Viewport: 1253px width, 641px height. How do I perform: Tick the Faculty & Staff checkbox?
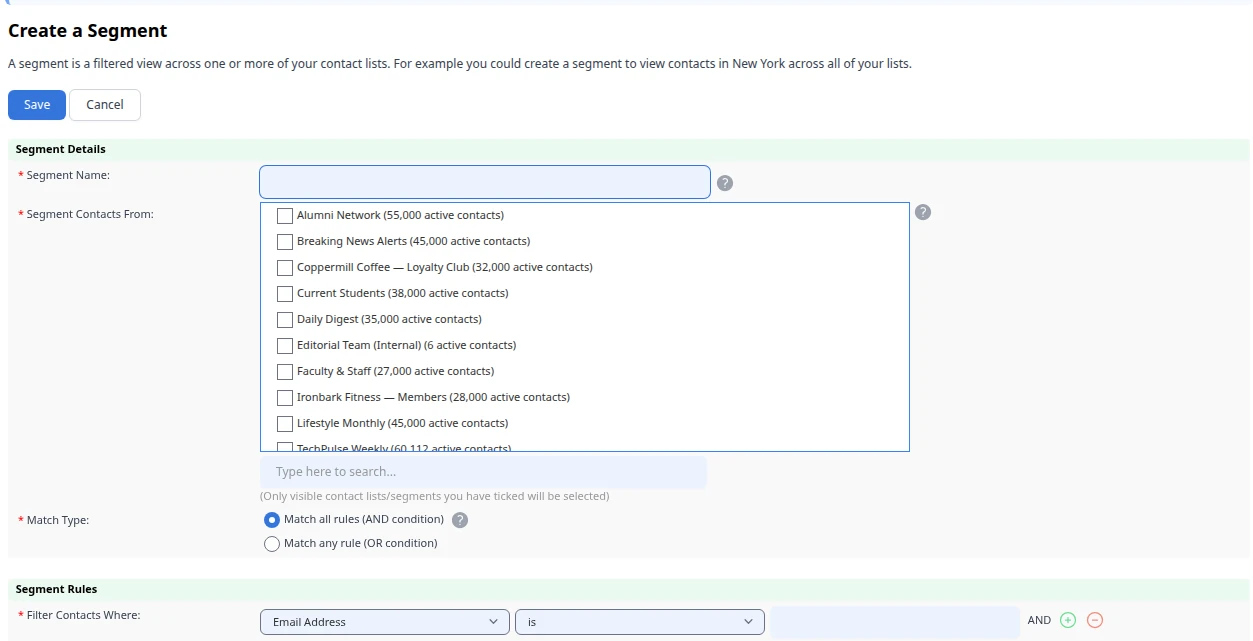[x=285, y=372]
